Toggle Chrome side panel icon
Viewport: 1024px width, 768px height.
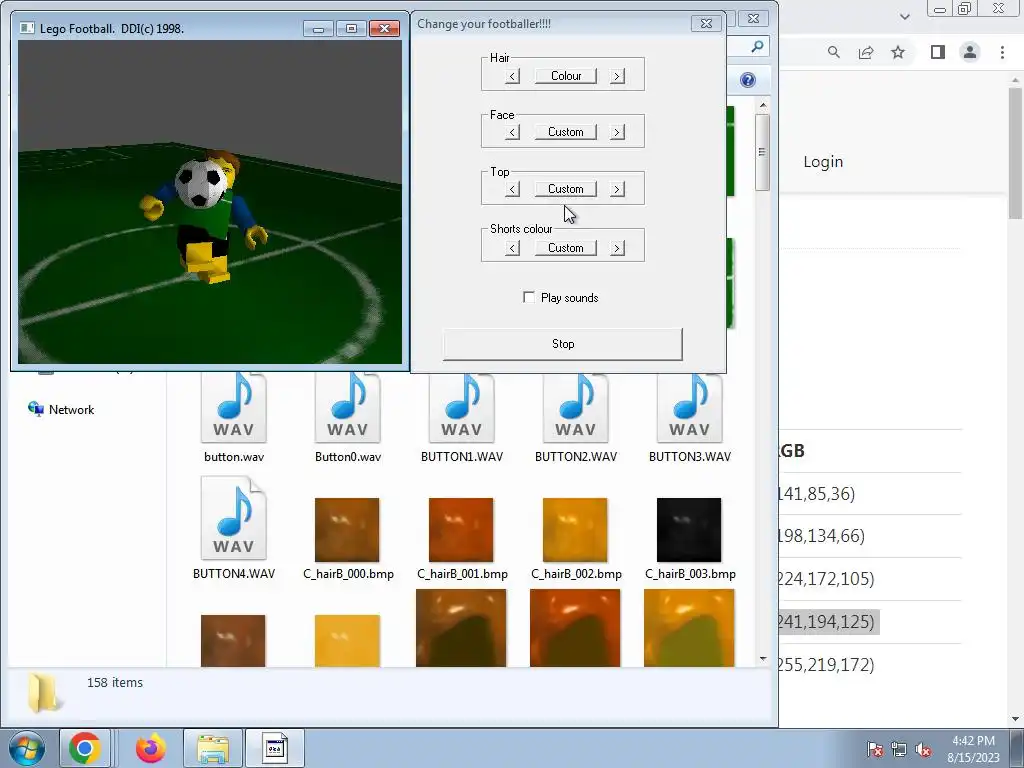(x=938, y=52)
